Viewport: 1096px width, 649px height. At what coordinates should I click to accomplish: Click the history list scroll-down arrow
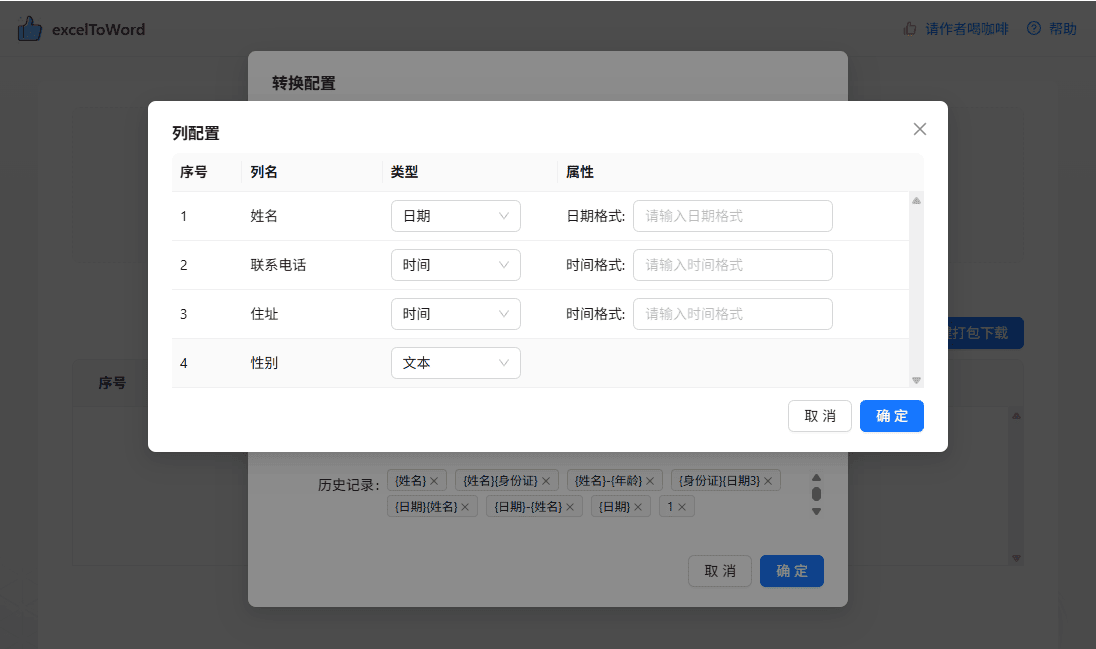coord(816,512)
